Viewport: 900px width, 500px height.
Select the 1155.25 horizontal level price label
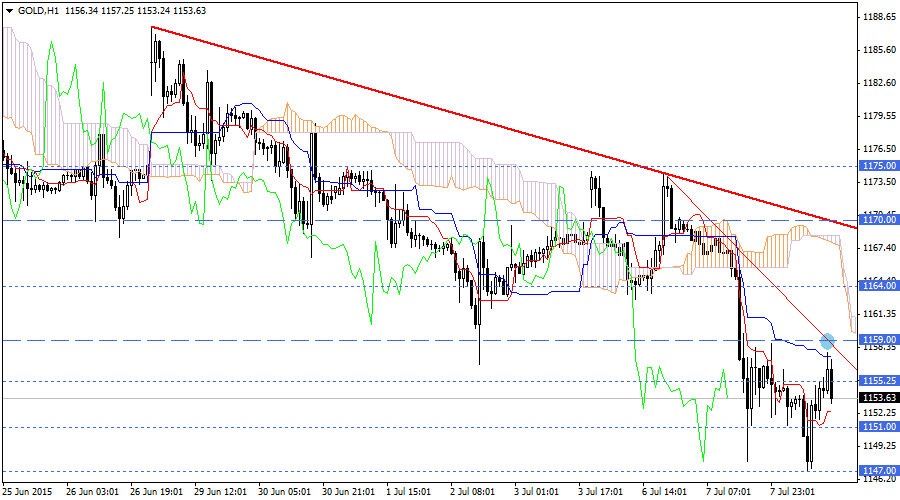tap(879, 381)
